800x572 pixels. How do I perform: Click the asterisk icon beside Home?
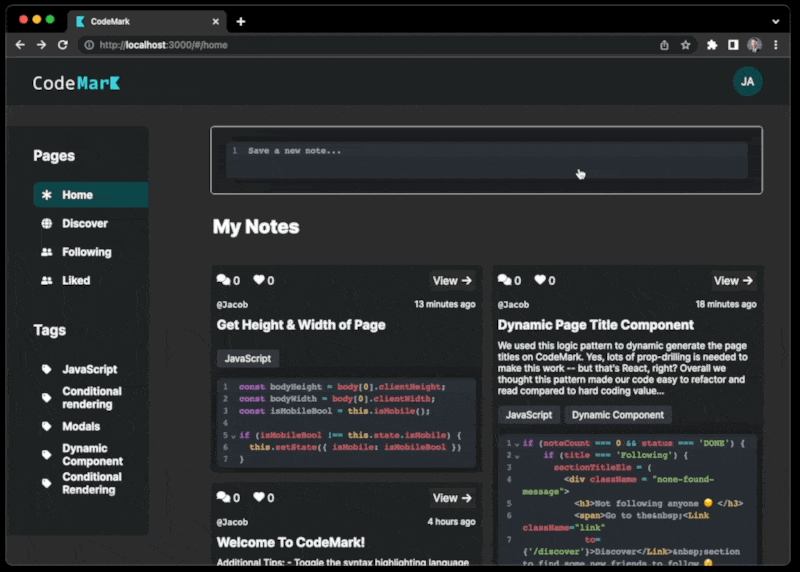tap(46, 195)
